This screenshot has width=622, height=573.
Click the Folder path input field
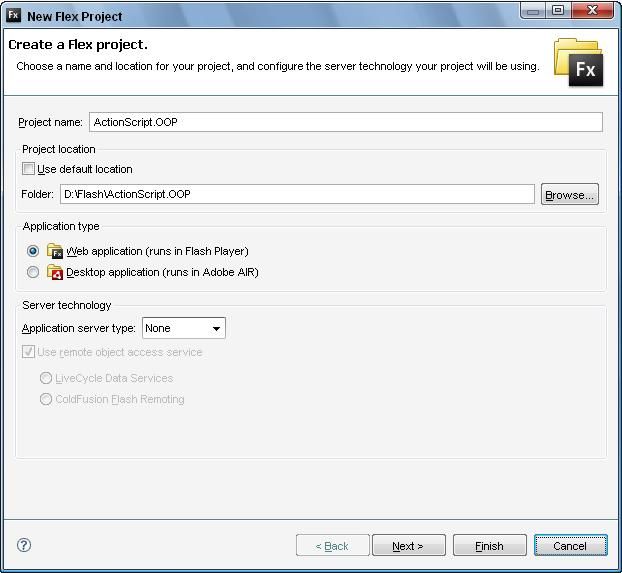pyautogui.click(x=297, y=194)
